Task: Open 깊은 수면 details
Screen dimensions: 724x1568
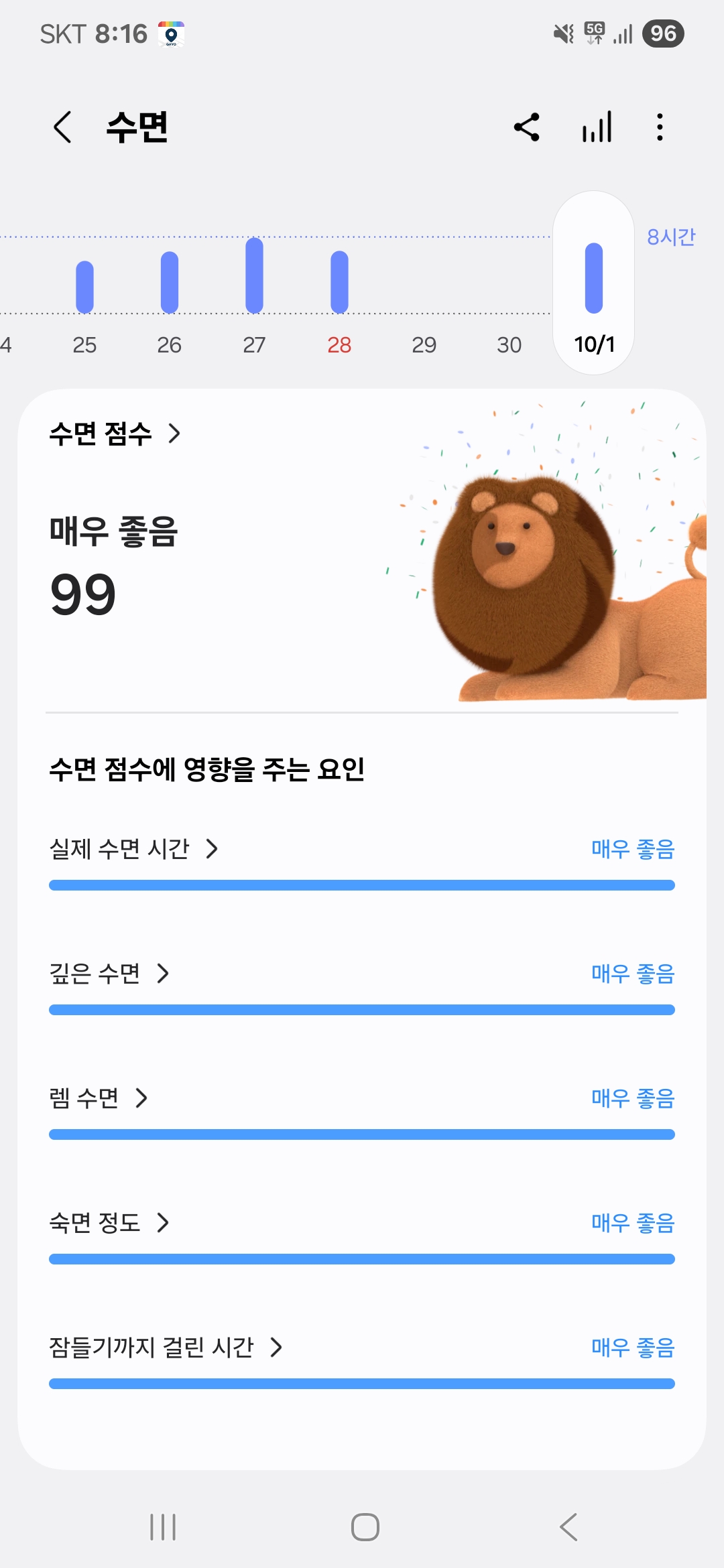Action: (109, 974)
